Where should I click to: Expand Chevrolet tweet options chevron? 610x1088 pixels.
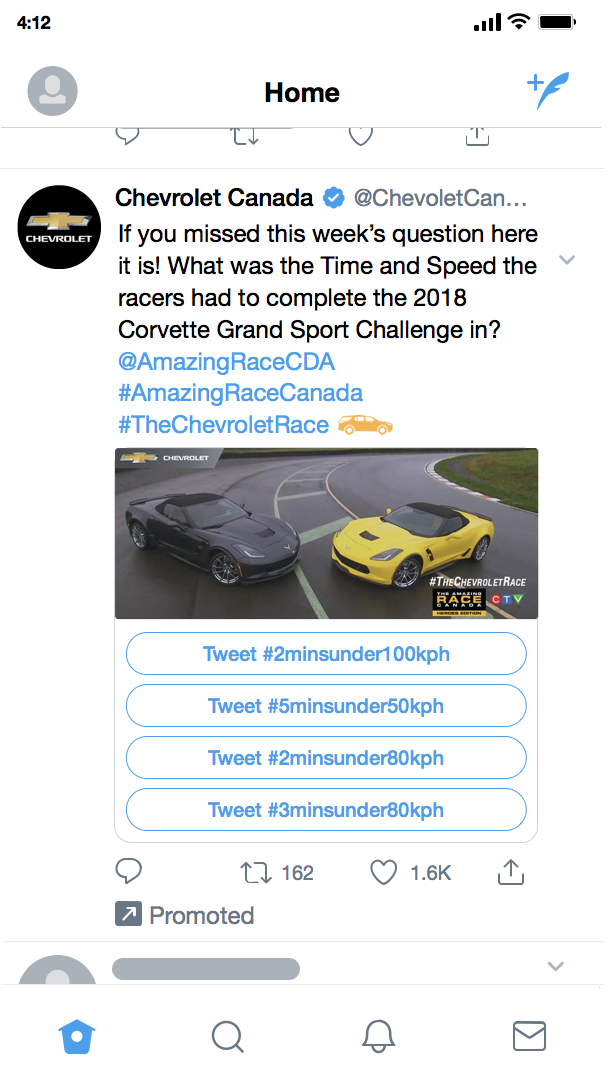[x=567, y=261]
